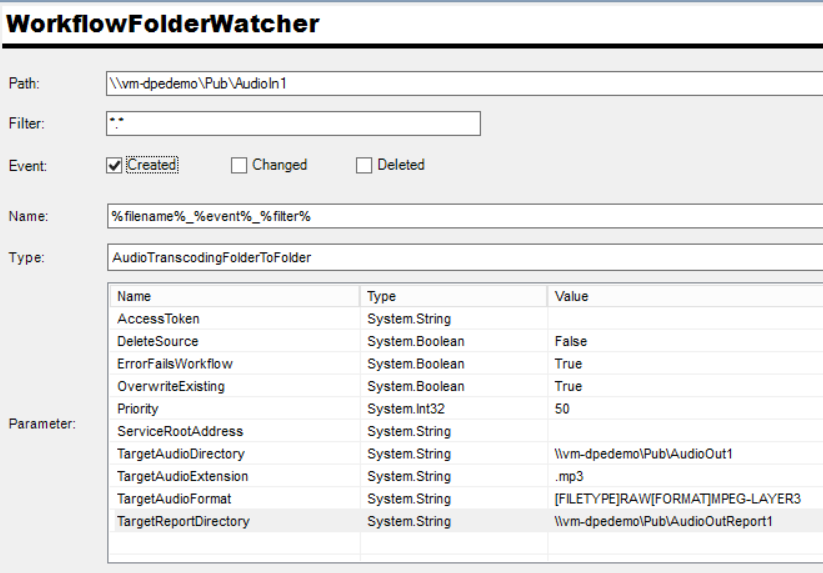The image size is (823, 573).
Task: Sort by the Type column header
Action: point(453,296)
